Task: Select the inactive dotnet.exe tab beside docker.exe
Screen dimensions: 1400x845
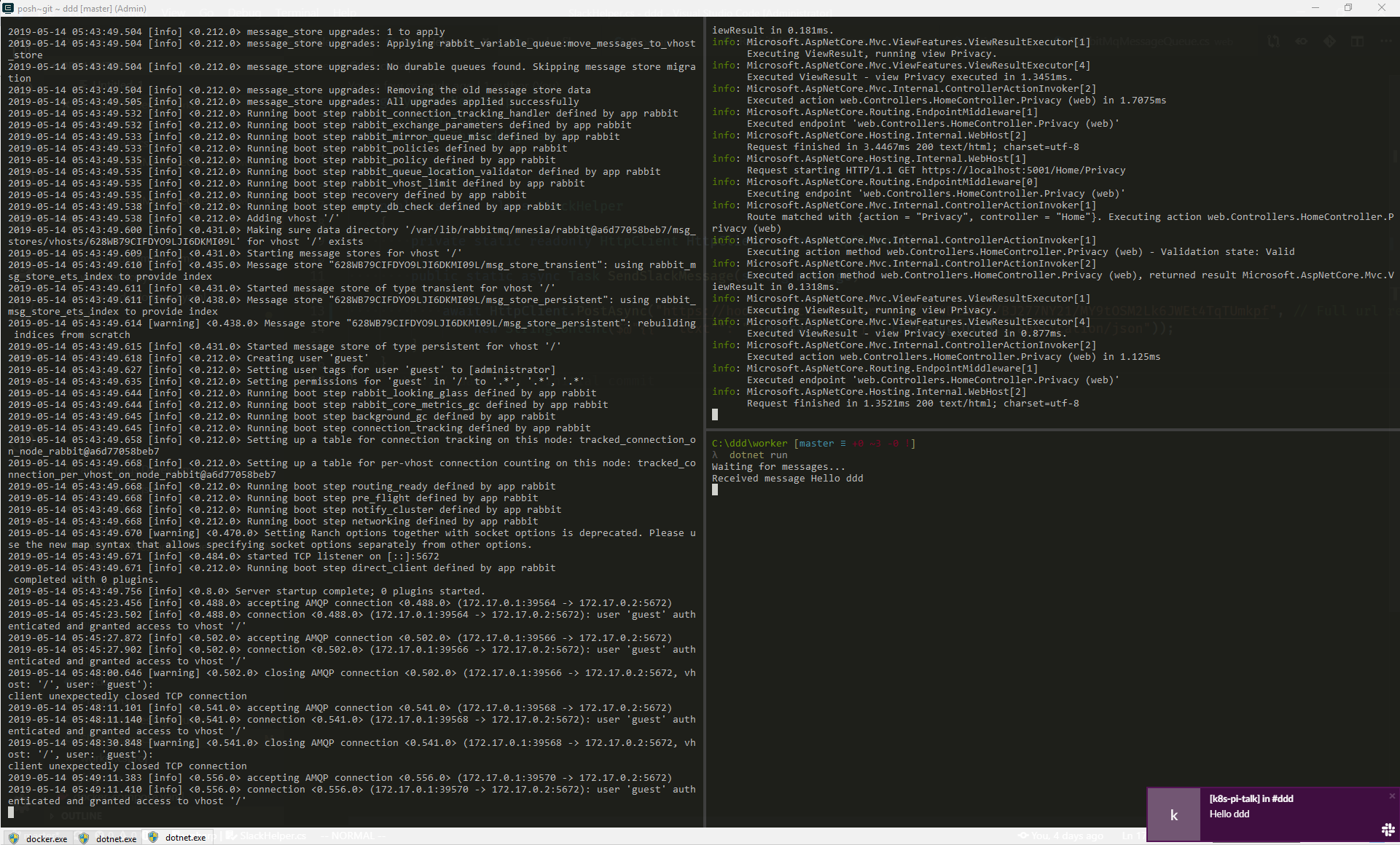Action: point(116,838)
